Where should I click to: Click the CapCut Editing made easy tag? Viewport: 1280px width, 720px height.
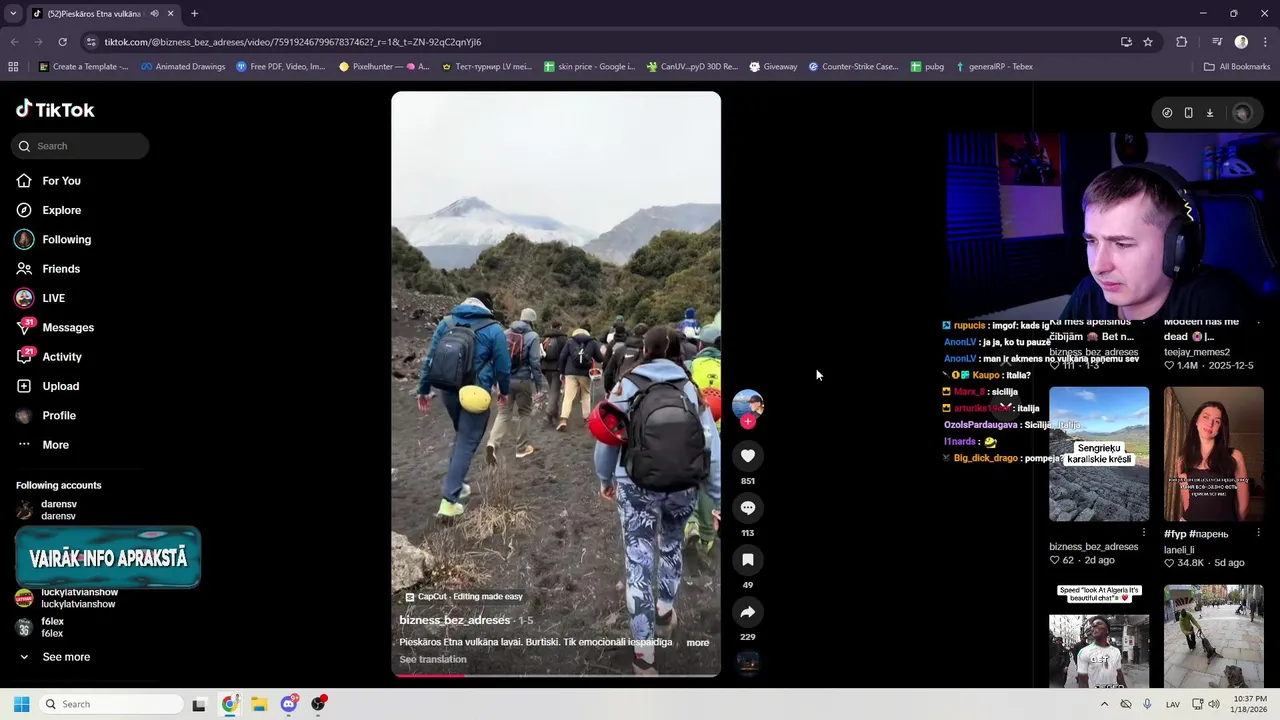pos(464,597)
